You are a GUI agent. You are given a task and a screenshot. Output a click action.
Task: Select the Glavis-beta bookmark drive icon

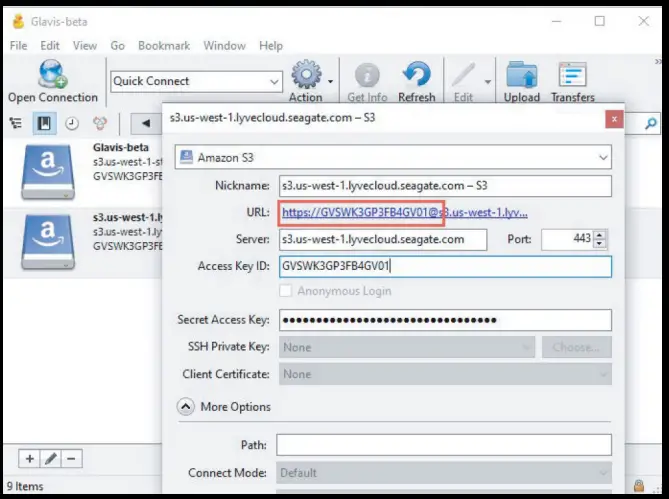(x=48, y=172)
